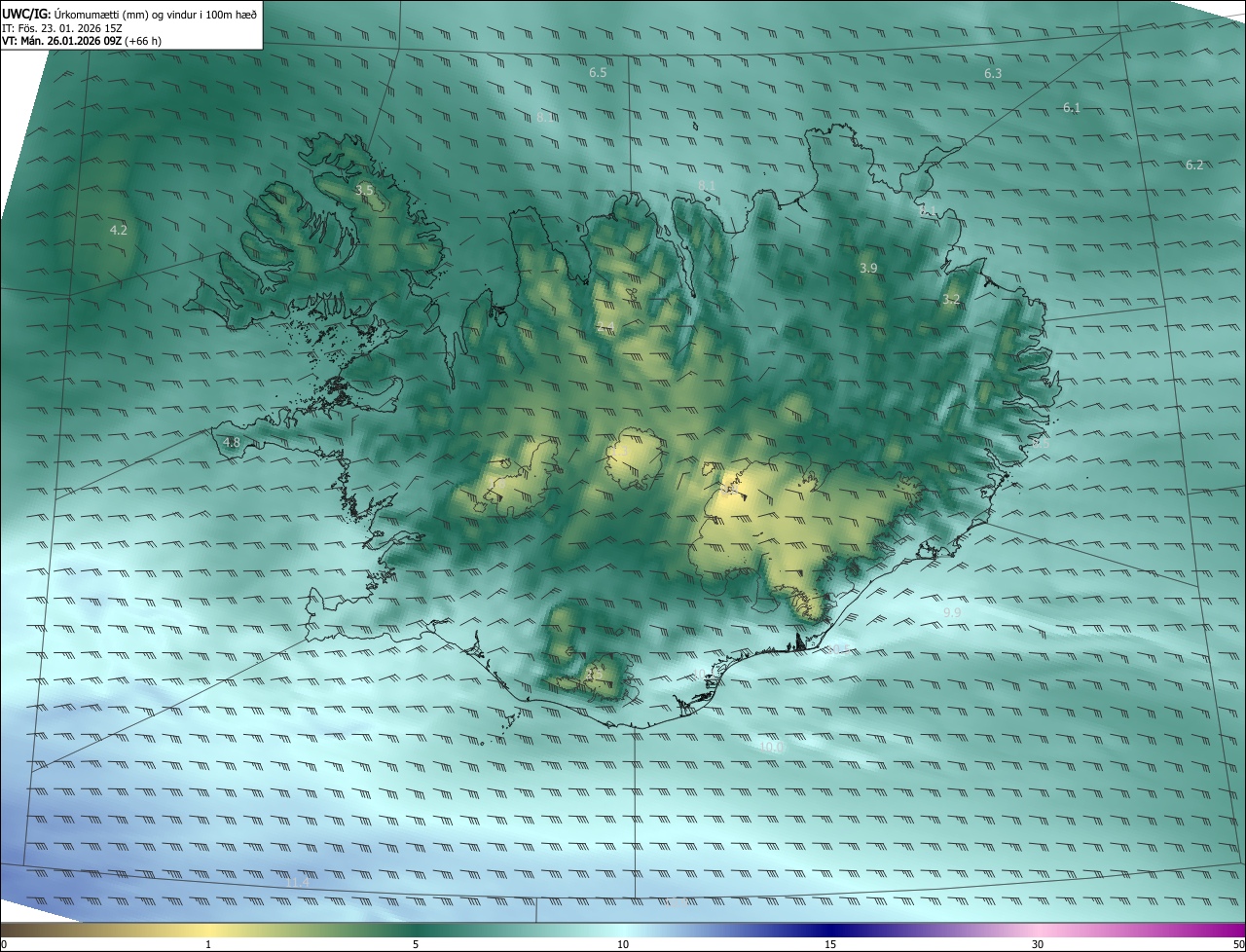Click the 6.2 value label on the map
The height and width of the screenshot is (952, 1246).
(1194, 165)
